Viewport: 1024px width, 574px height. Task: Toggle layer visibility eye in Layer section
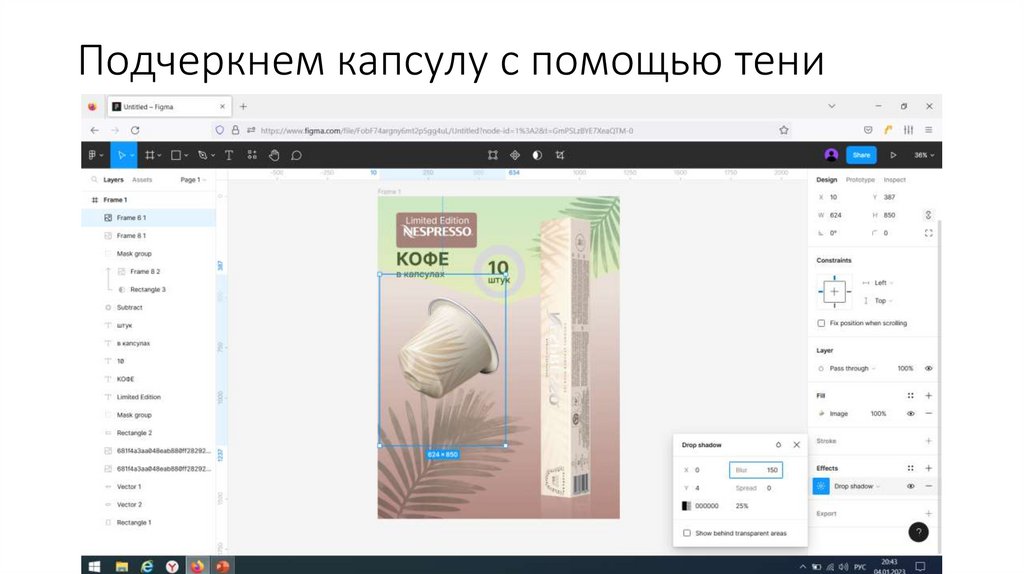(x=928, y=368)
